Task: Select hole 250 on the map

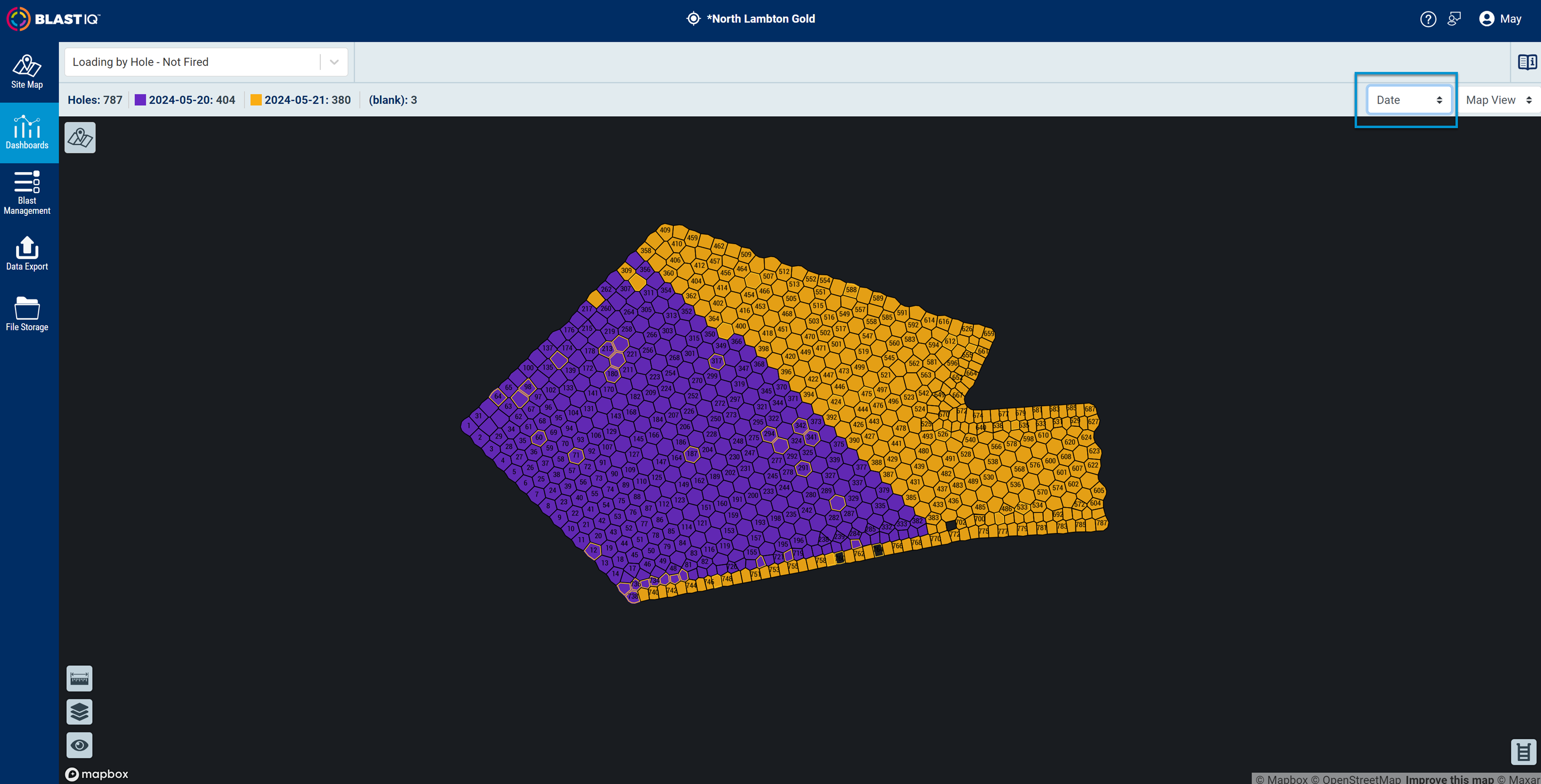Action: click(x=716, y=419)
